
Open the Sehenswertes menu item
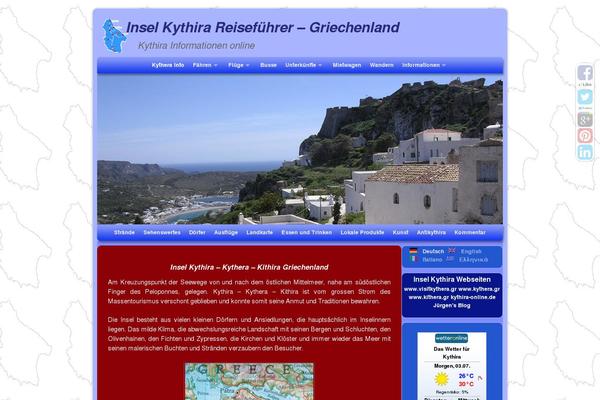point(162,232)
